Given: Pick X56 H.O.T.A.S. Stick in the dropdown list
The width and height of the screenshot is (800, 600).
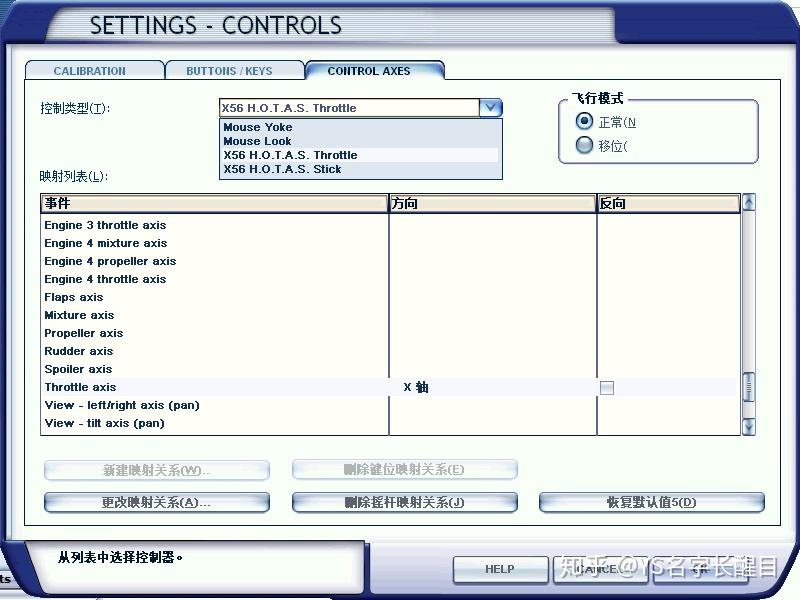Looking at the screenshot, I should click(360, 169).
